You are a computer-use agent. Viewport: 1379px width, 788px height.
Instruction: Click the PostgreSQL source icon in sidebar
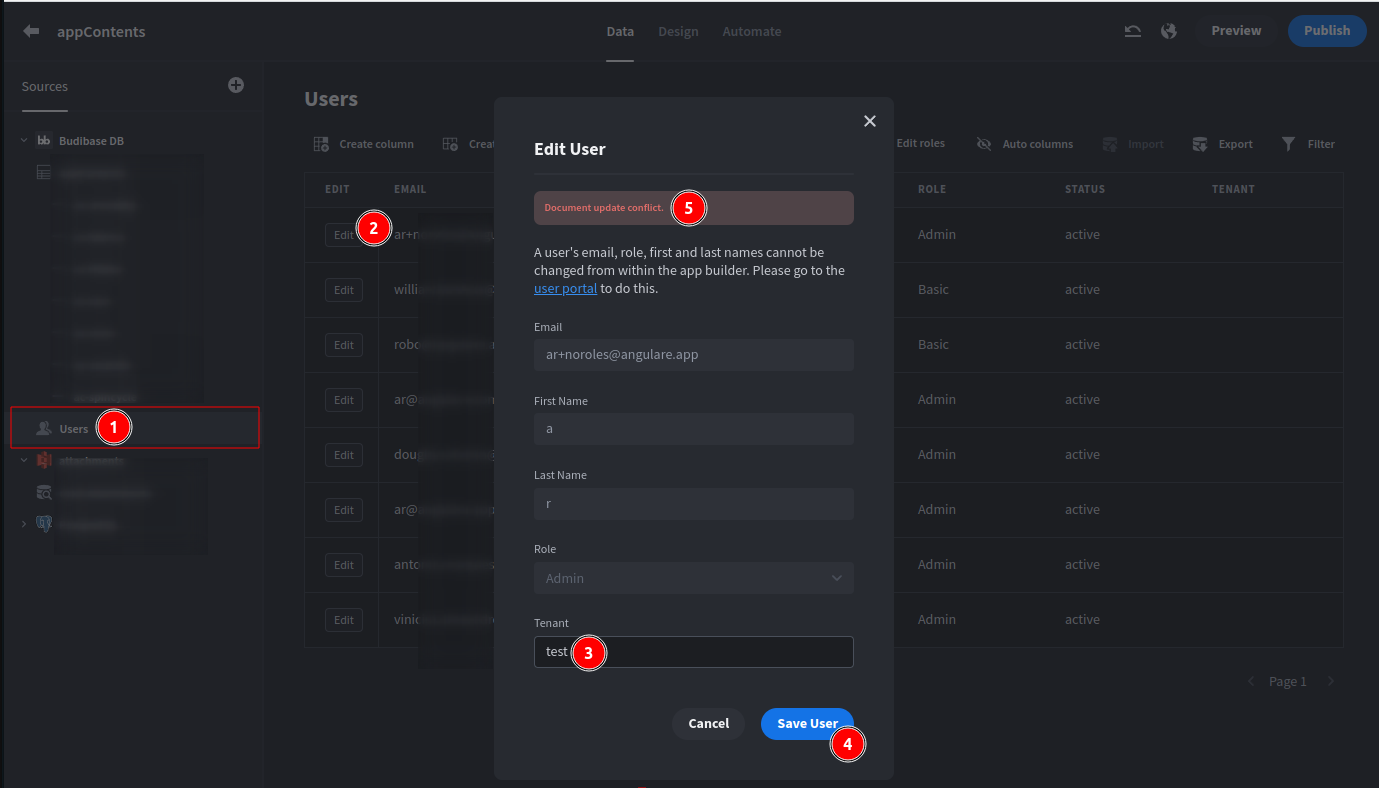pyautogui.click(x=43, y=522)
